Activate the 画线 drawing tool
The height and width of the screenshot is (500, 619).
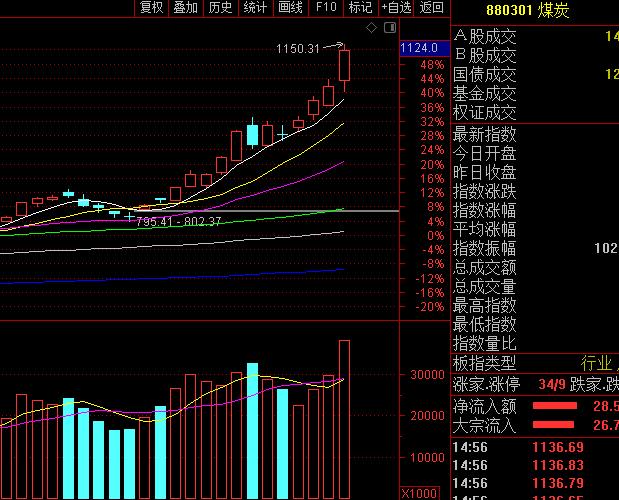point(290,7)
